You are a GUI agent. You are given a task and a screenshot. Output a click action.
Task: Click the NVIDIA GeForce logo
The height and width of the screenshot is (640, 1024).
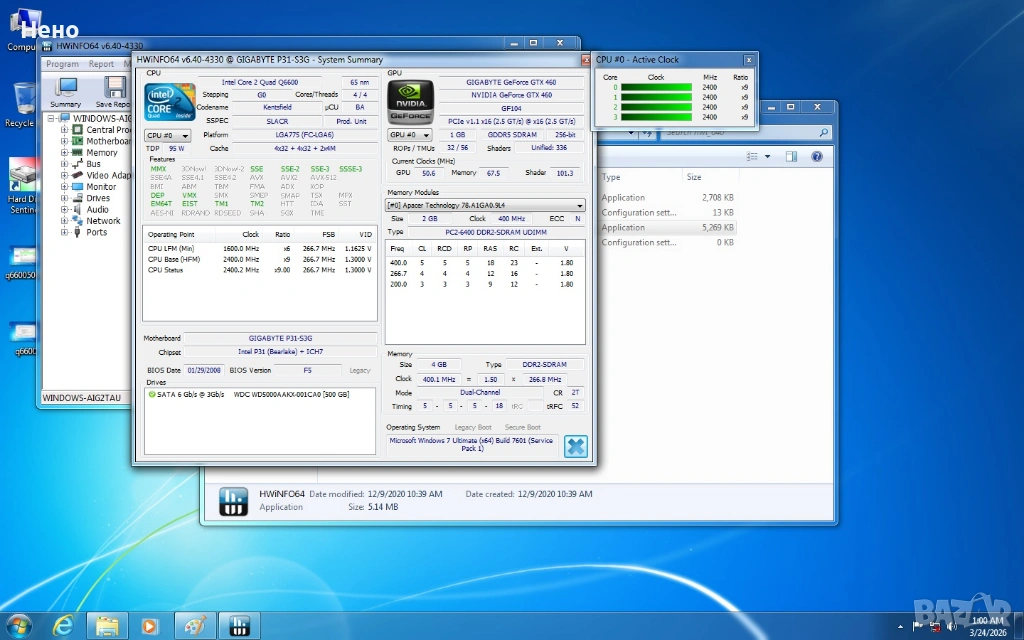coord(410,101)
